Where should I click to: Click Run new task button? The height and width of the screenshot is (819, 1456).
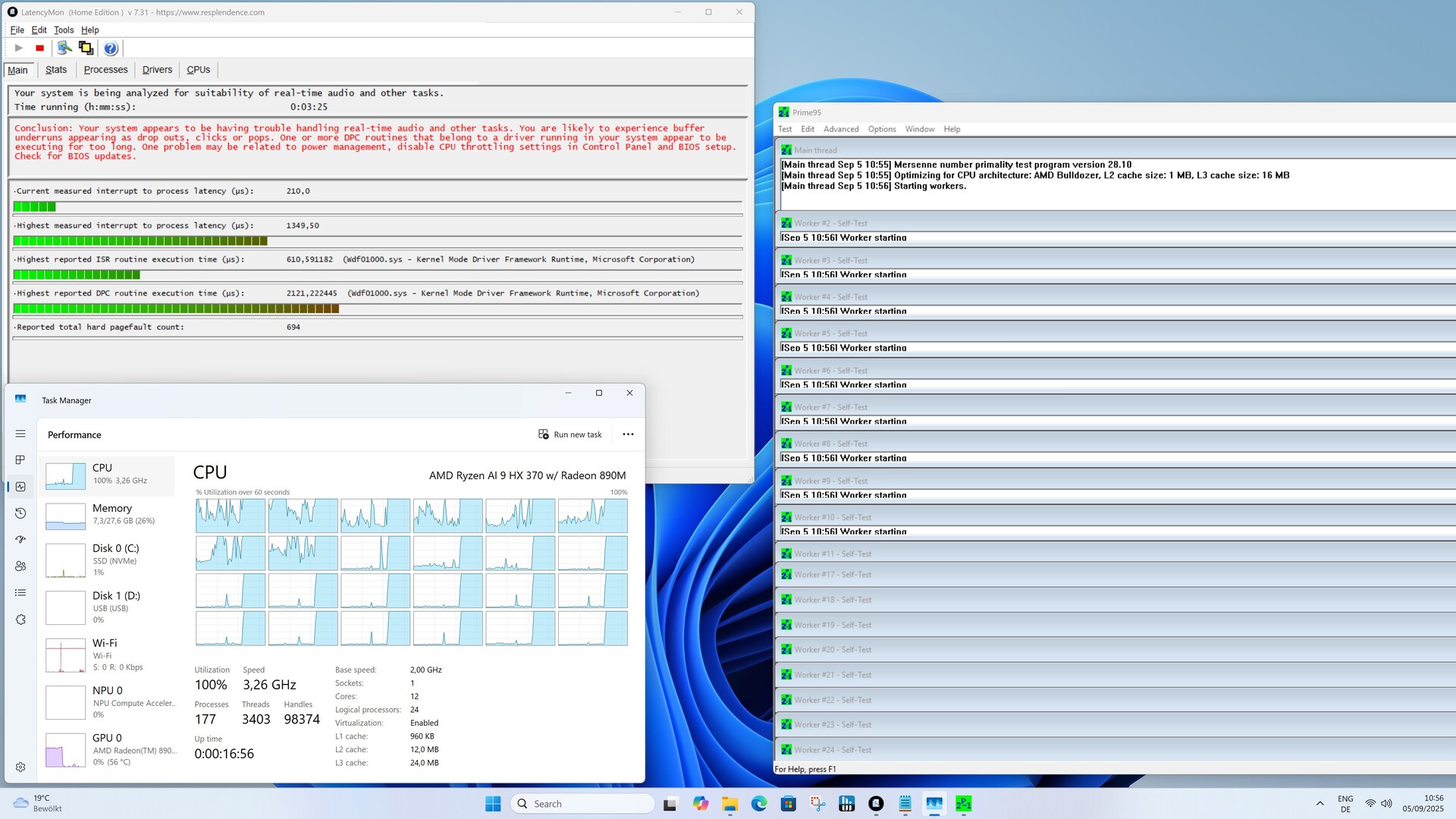pyautogui.click(x=570, y=435)
